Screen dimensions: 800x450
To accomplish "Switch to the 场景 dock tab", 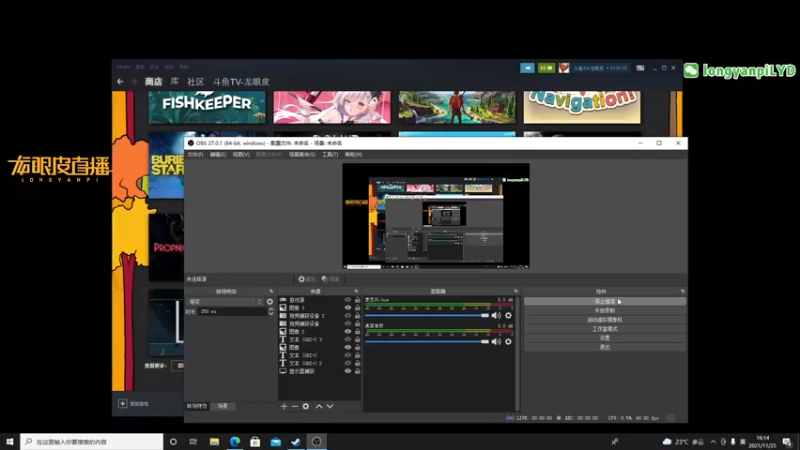I will pyautogui.click(x=223, y=406).
